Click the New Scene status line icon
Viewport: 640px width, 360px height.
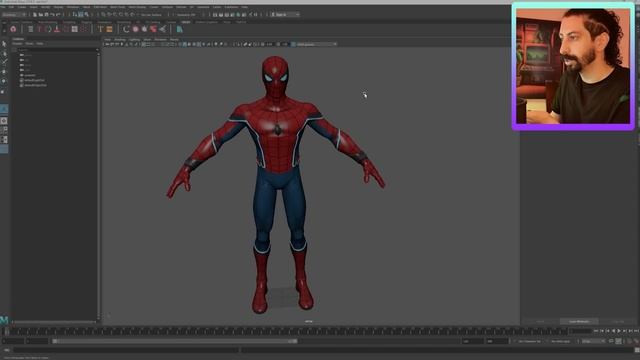coord(35,15)
